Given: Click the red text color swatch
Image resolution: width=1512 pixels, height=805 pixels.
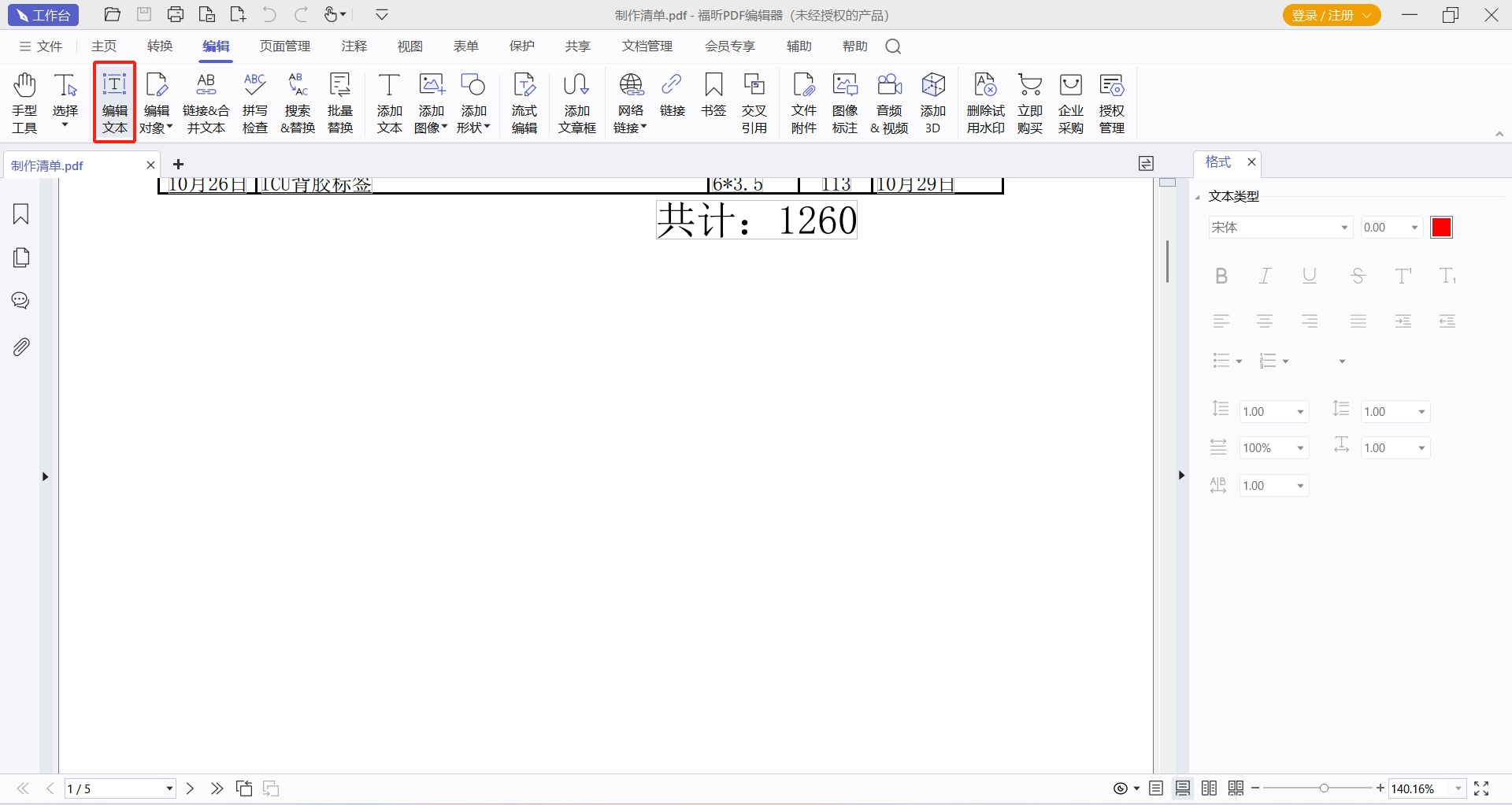Looking at the screenshot, I should tap(1441, 228).
